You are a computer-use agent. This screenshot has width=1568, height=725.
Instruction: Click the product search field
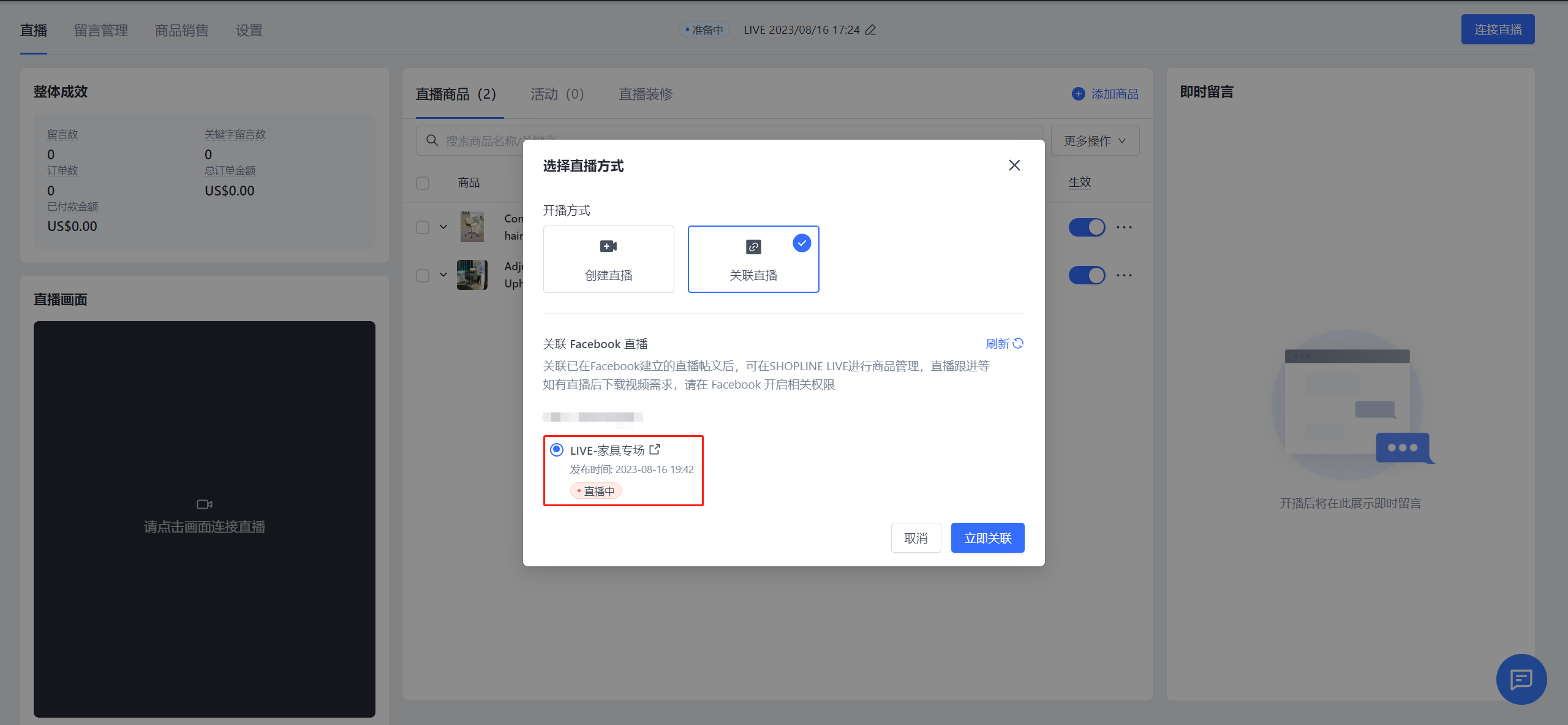(729, 141)
